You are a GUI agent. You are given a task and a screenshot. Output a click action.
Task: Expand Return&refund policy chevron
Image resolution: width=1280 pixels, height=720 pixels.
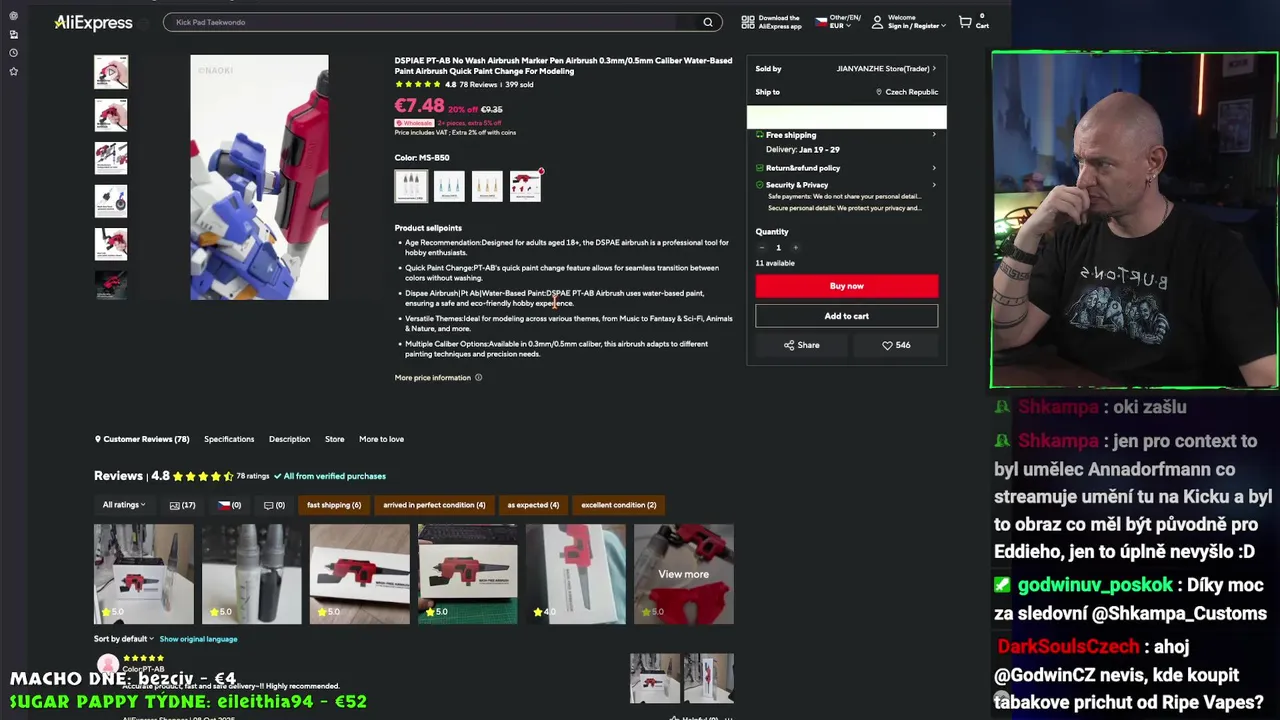934,168
